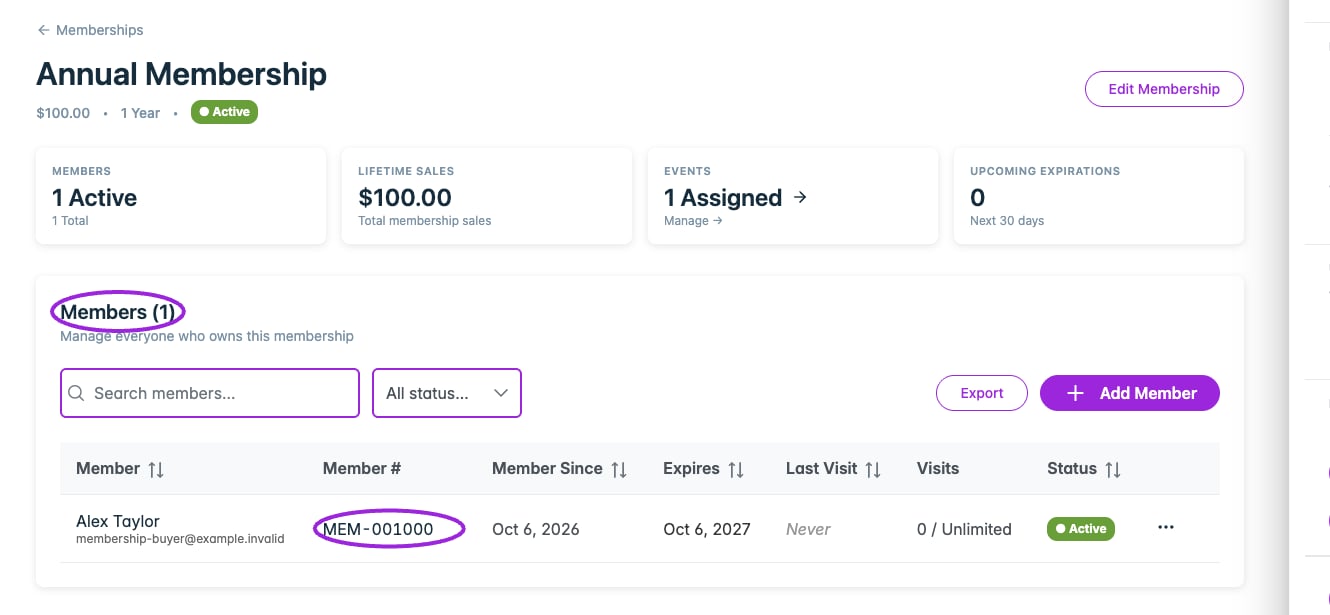Sort by Member Since arrows

[x=619, y=469]
